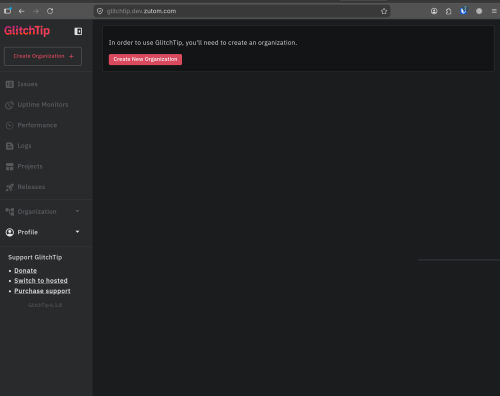Click the Uptime Monitors clock icon
Image resolution: width=500 pixels, height=396 pixels.
10,105
